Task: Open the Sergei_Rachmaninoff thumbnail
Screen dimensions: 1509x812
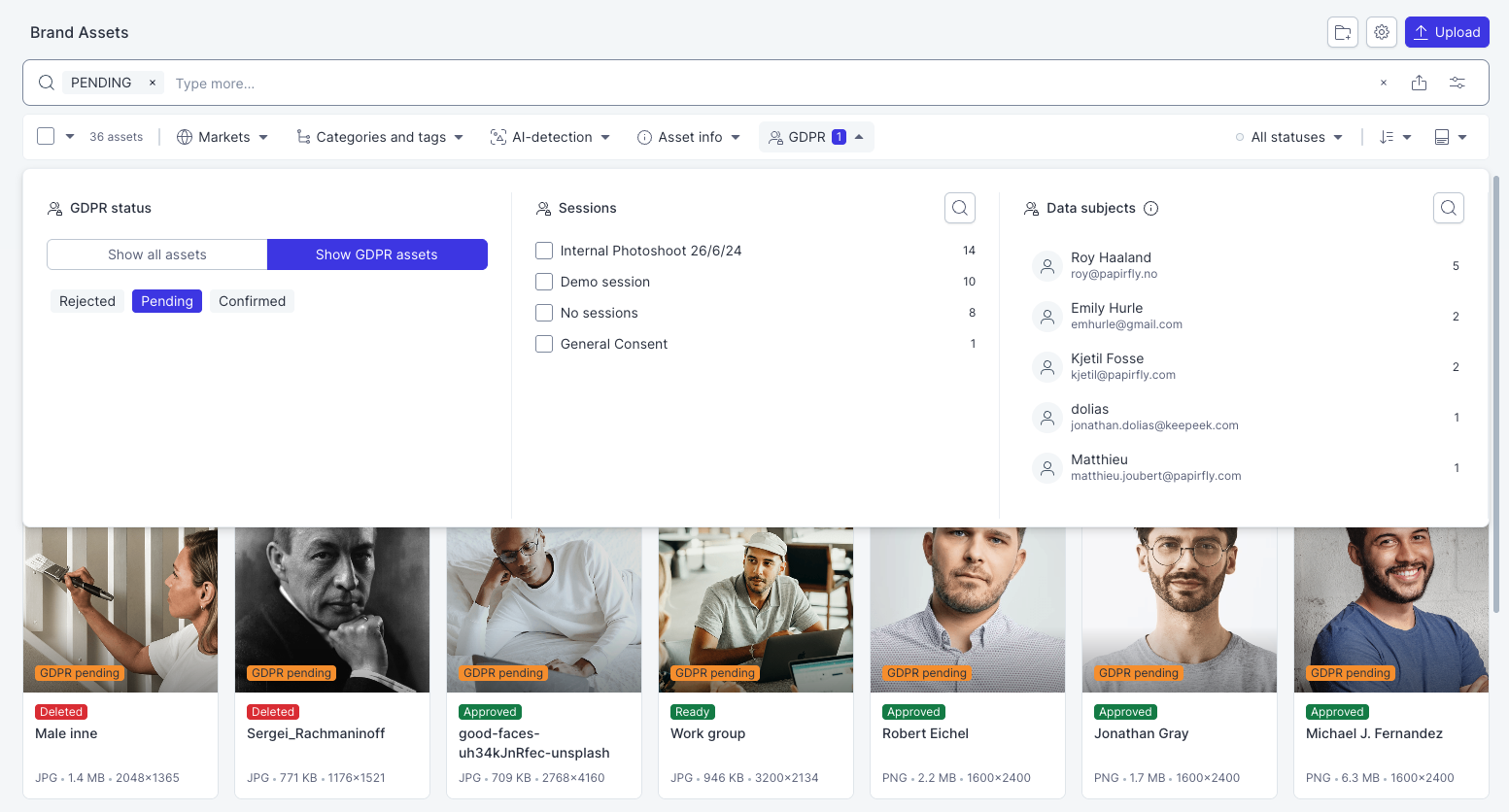Action: click(x=332, y=610)
